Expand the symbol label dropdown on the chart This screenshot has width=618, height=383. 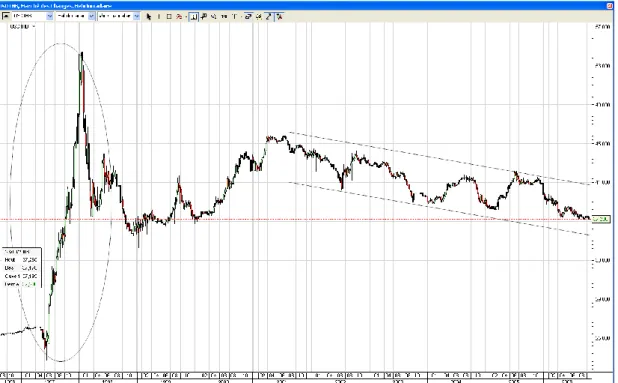pyautogui.click(x=34, y=26)
